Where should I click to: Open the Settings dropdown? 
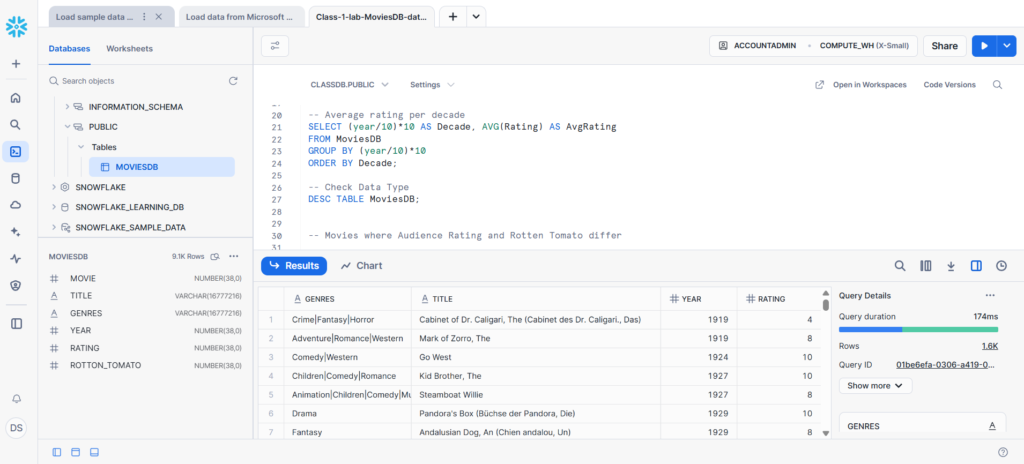coord(432,85)
